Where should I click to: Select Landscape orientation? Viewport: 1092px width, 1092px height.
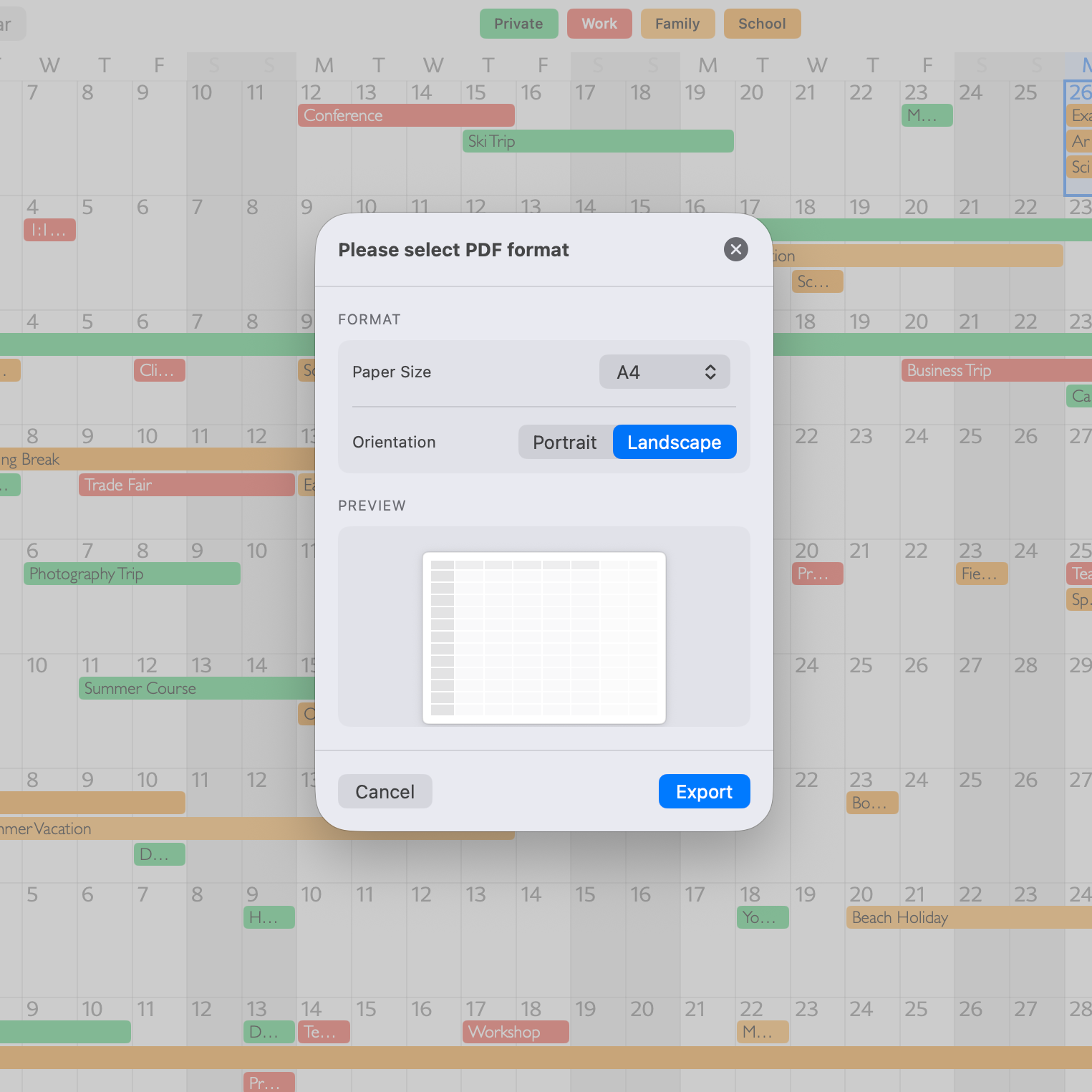pos(674,443)
